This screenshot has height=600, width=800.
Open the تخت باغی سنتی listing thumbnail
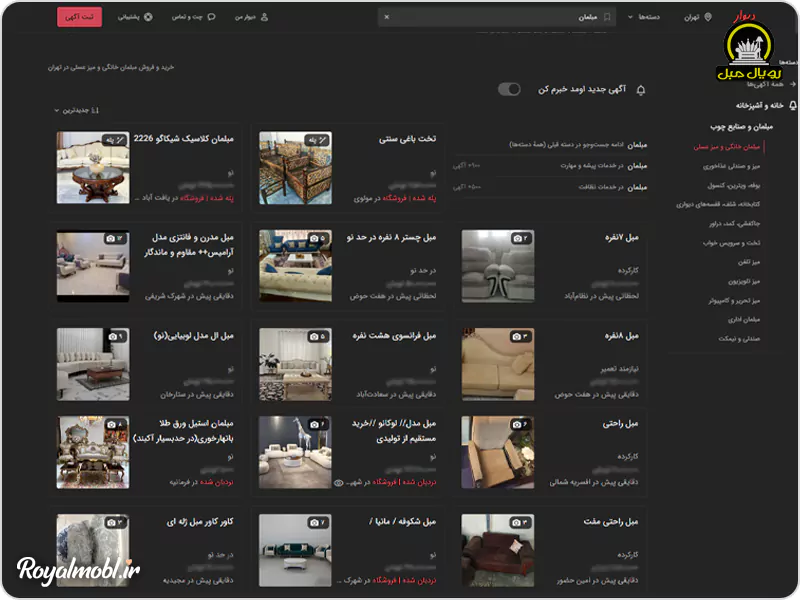click(x=295, y=168)
